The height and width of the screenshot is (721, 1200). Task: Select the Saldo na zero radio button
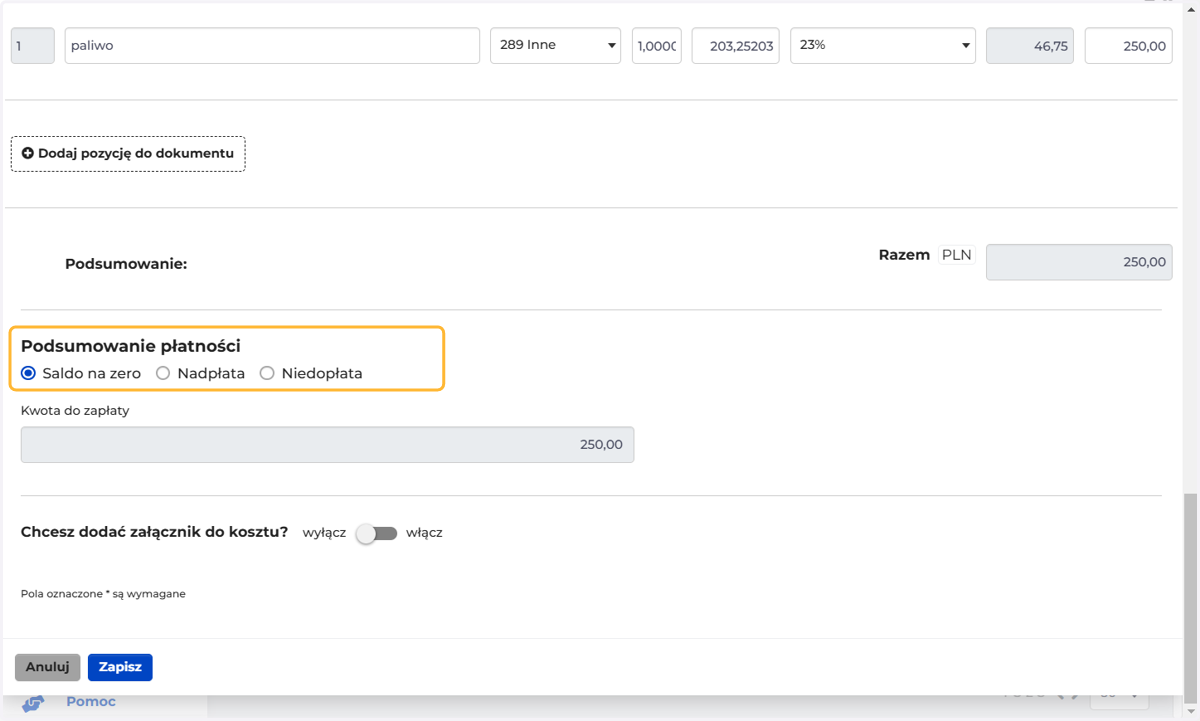(x=28, y=373)
